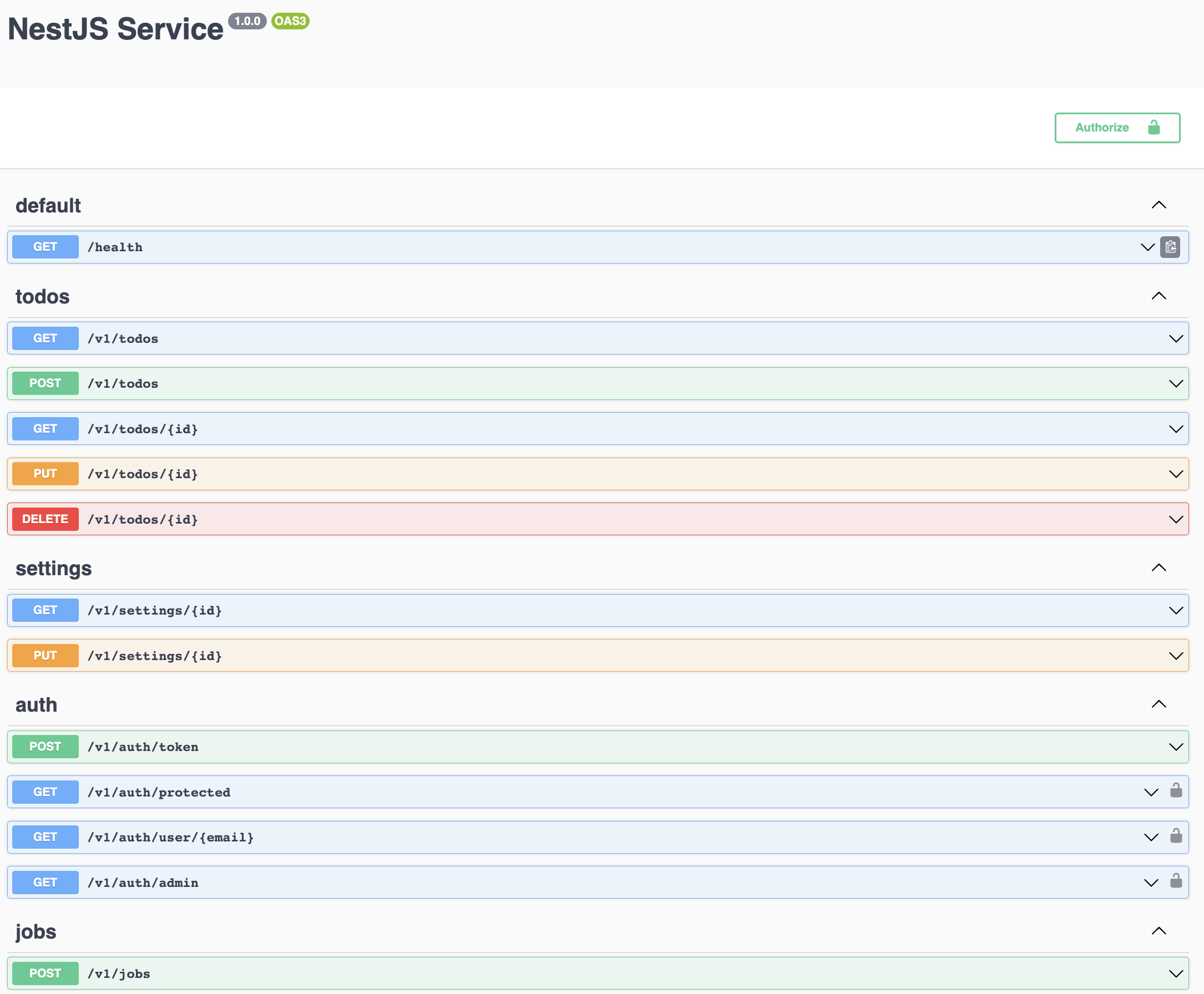Click the lock icon on /v1/auth/admin
Image resolution: width=1204 pixels, height=994 pixels.
(1175, 881)
